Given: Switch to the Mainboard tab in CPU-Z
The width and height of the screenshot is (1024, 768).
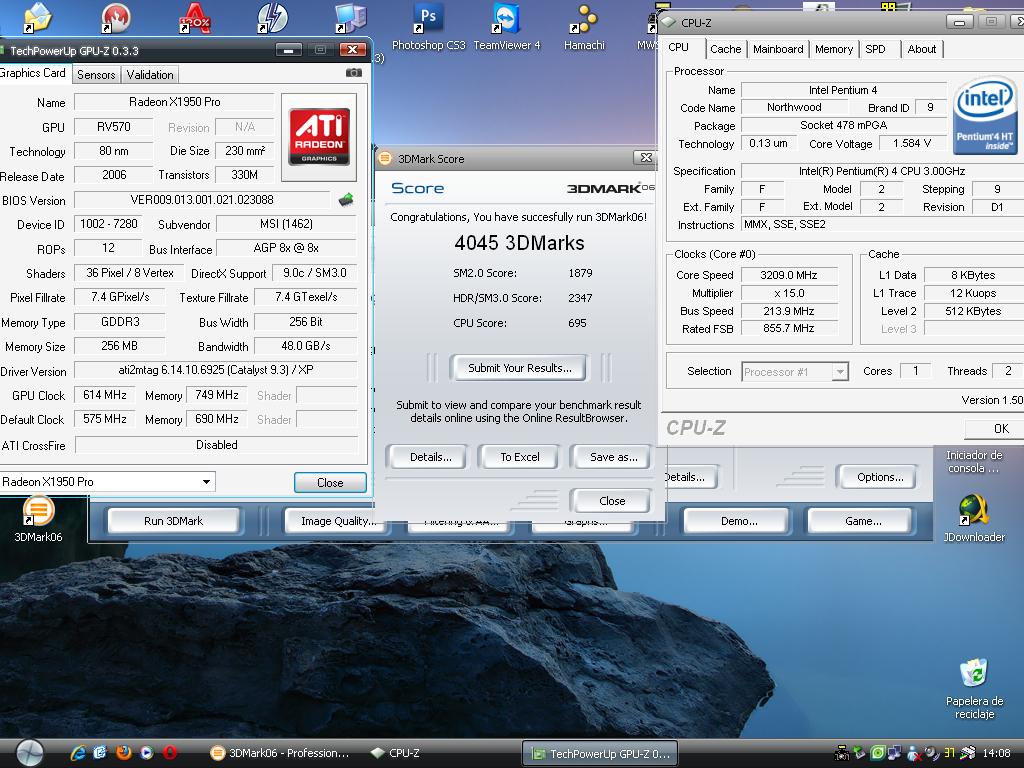Looking at the screenshot, I should (778, 49).
